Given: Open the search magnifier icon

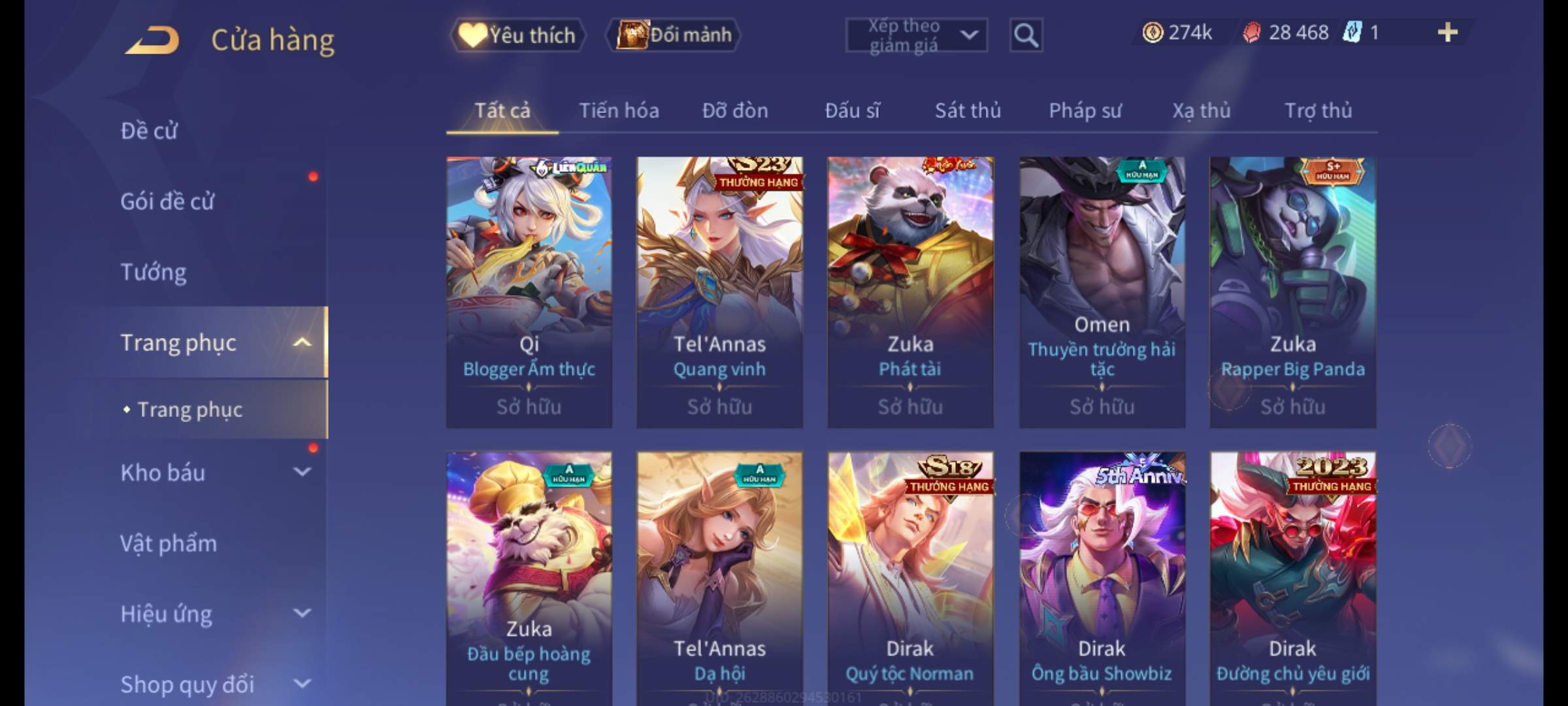Looking at the screenshot, I should click(x=1026, y=35).
